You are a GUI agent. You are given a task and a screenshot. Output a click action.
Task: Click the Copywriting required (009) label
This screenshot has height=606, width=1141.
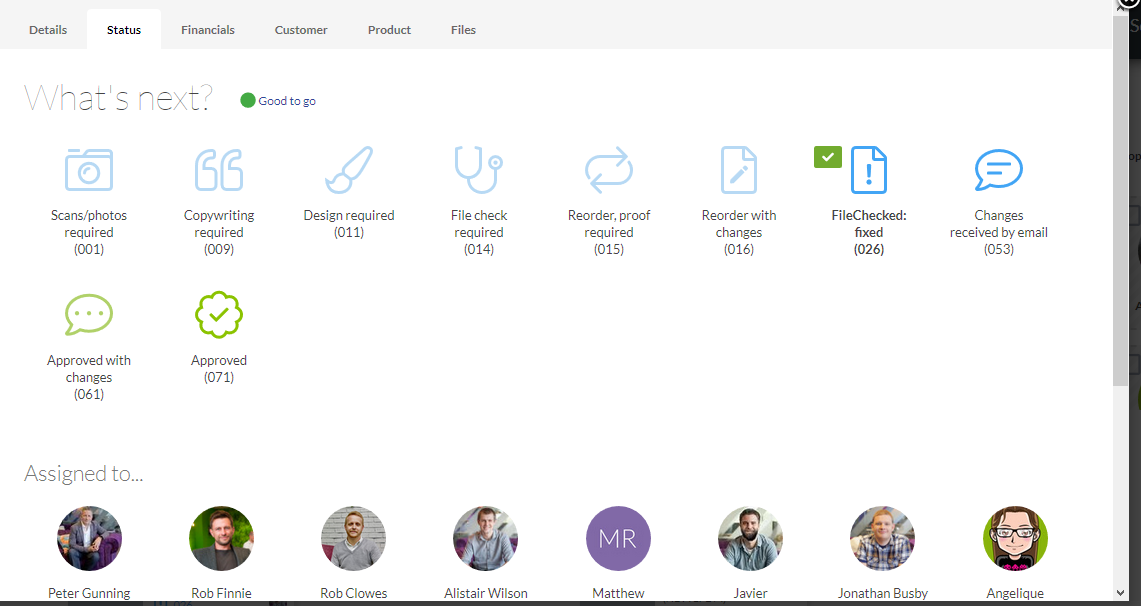pos(219,232)
